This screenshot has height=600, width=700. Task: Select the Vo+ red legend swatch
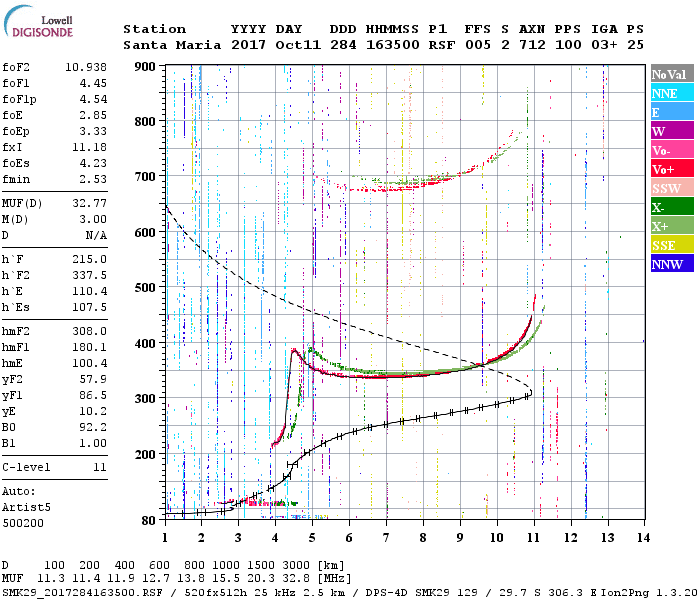tap(672, 169)
